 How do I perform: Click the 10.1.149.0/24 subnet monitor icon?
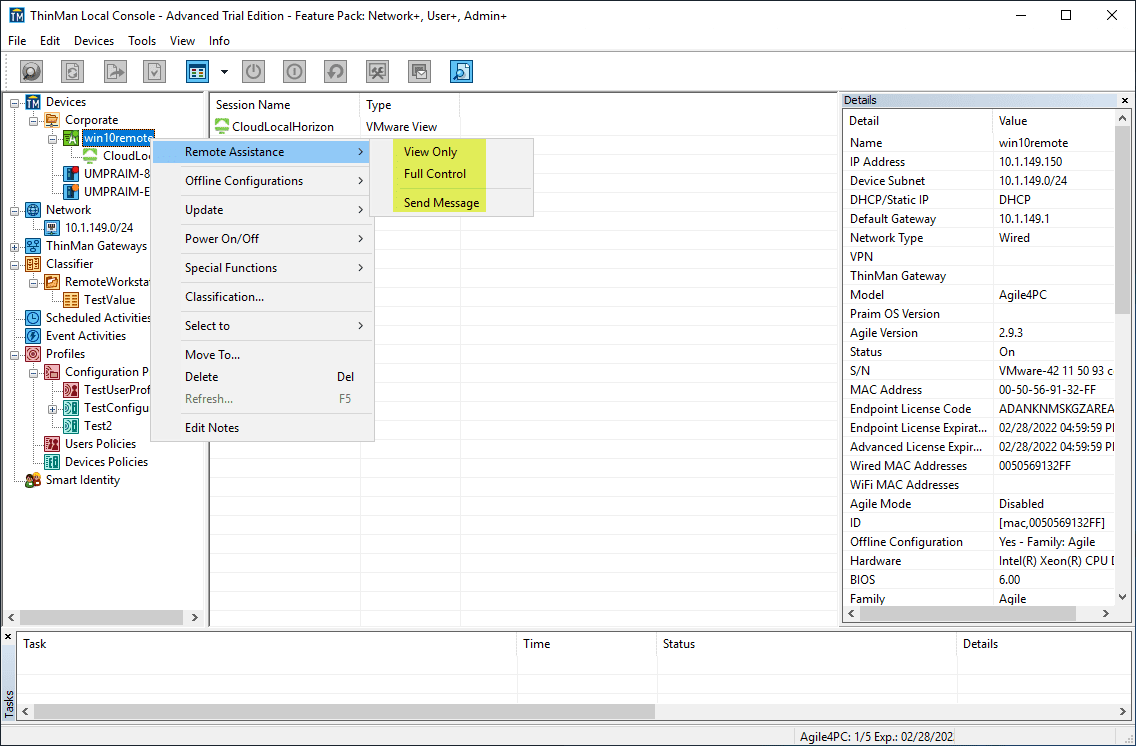point(52,228)
